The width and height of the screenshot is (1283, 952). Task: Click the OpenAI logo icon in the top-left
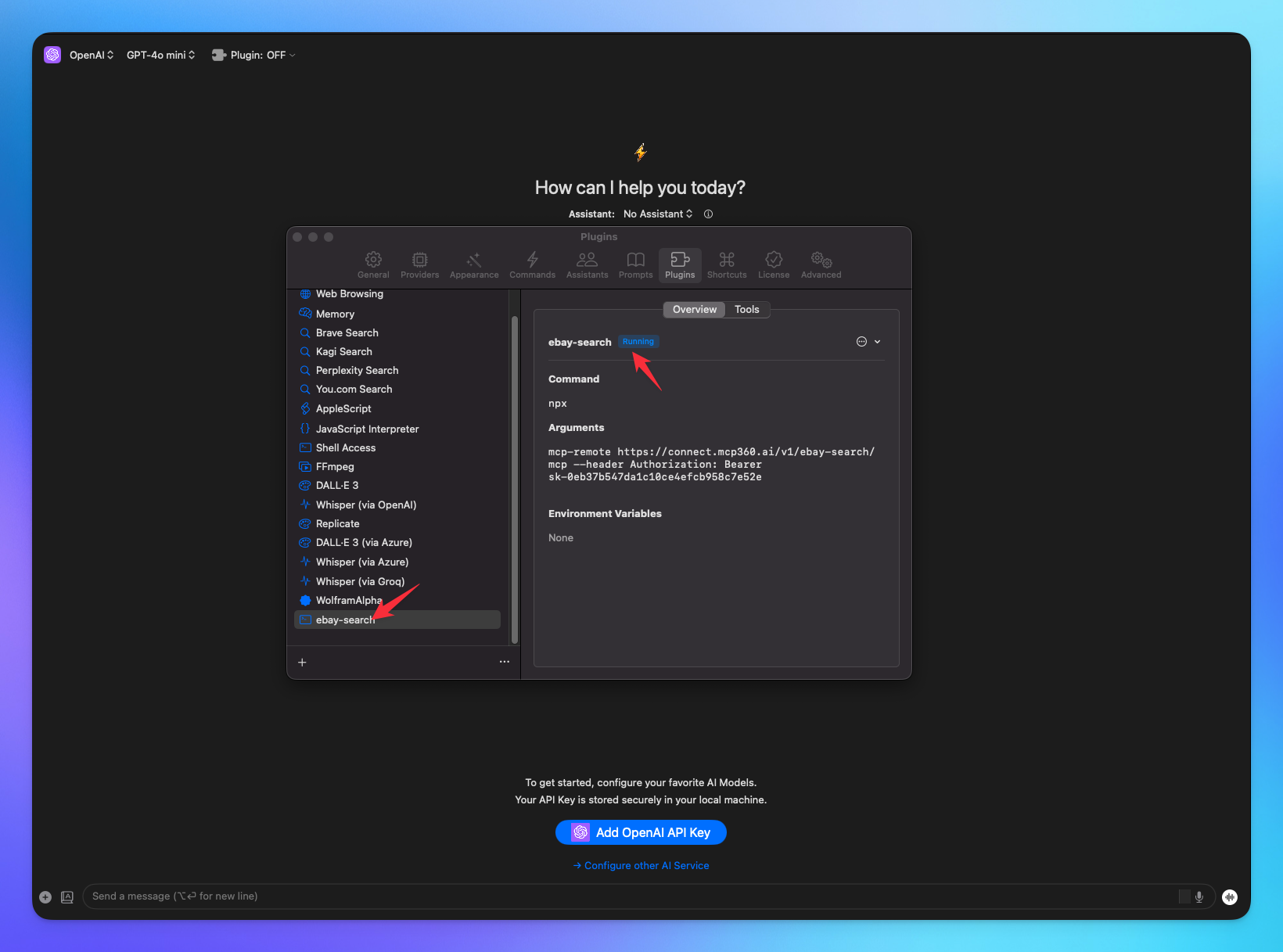point(52,54)
